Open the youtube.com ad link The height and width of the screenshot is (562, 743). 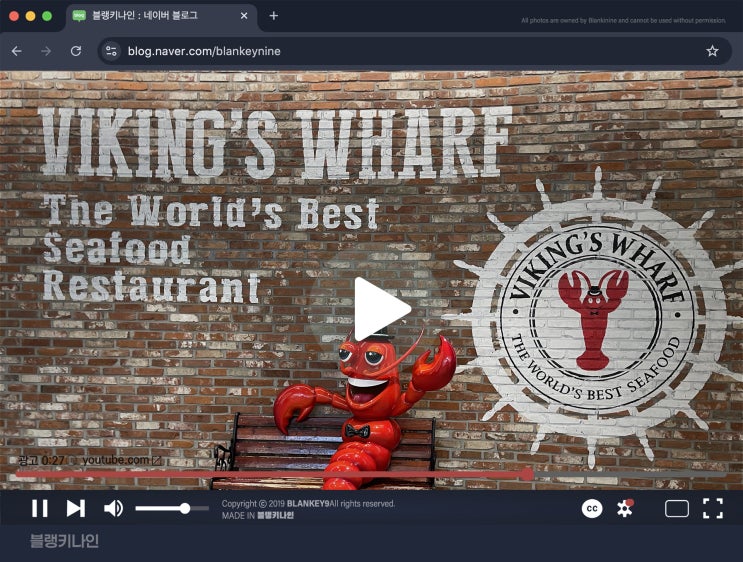tap(122, 460)
